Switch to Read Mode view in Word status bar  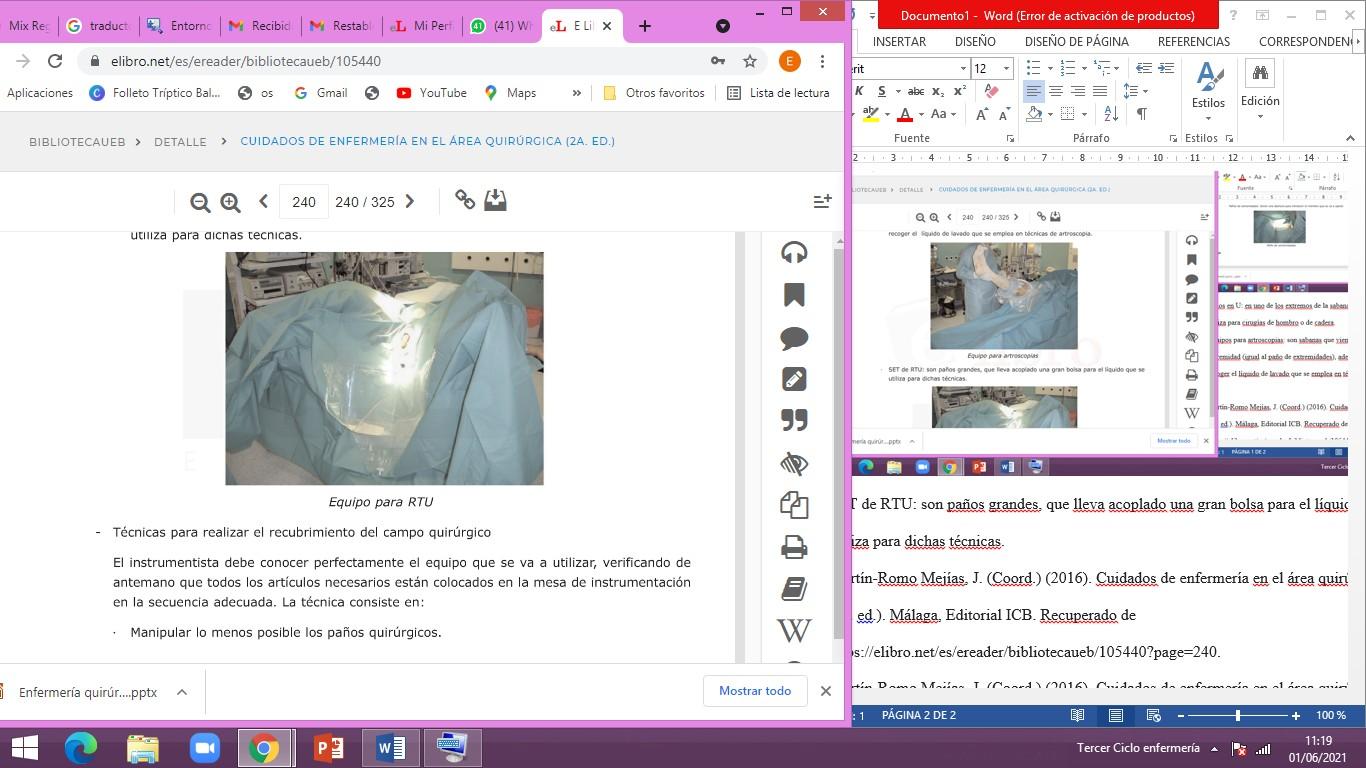click(x=1078, y=715)
